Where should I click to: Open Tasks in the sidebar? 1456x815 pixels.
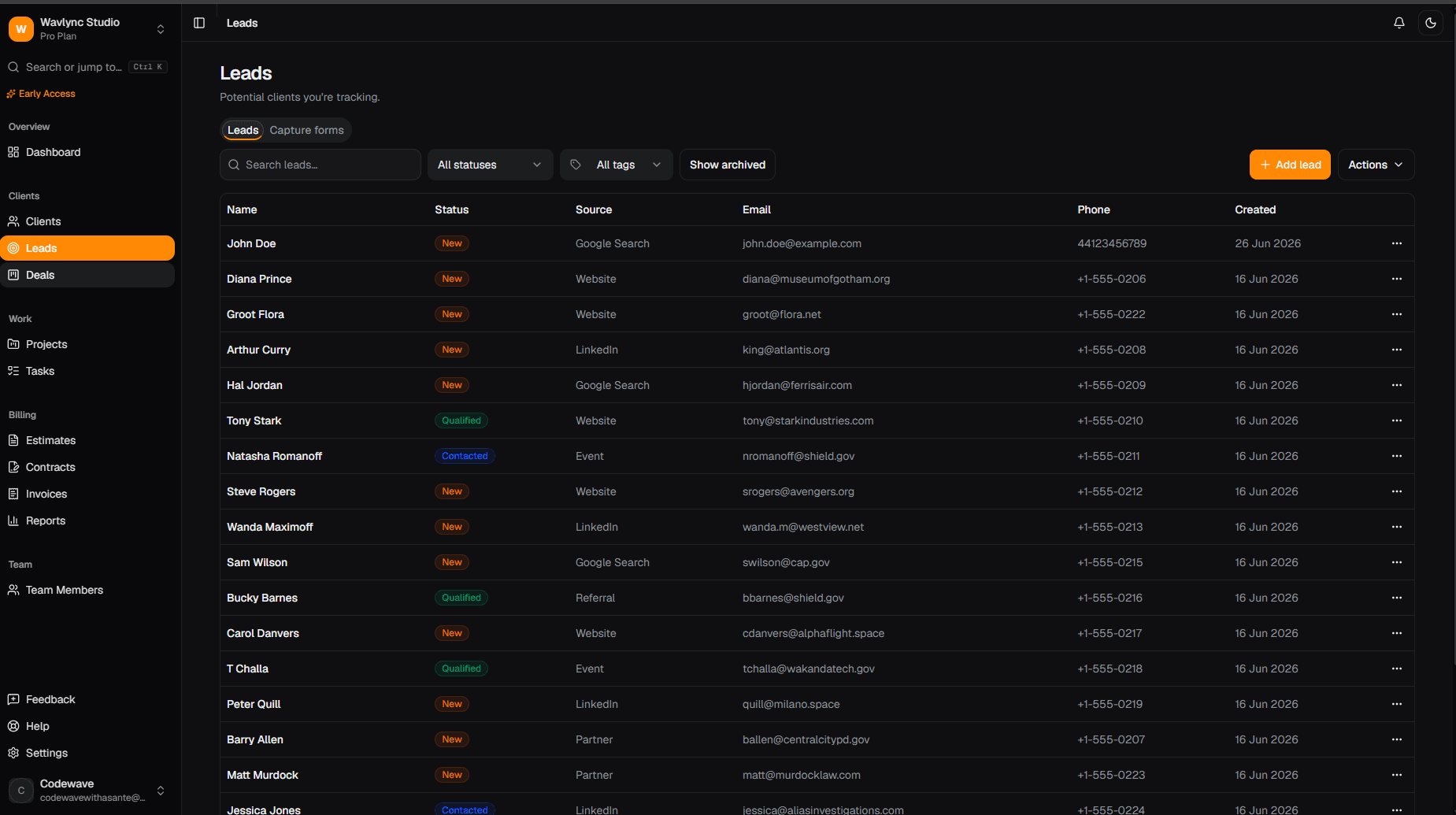coord(87,371)
